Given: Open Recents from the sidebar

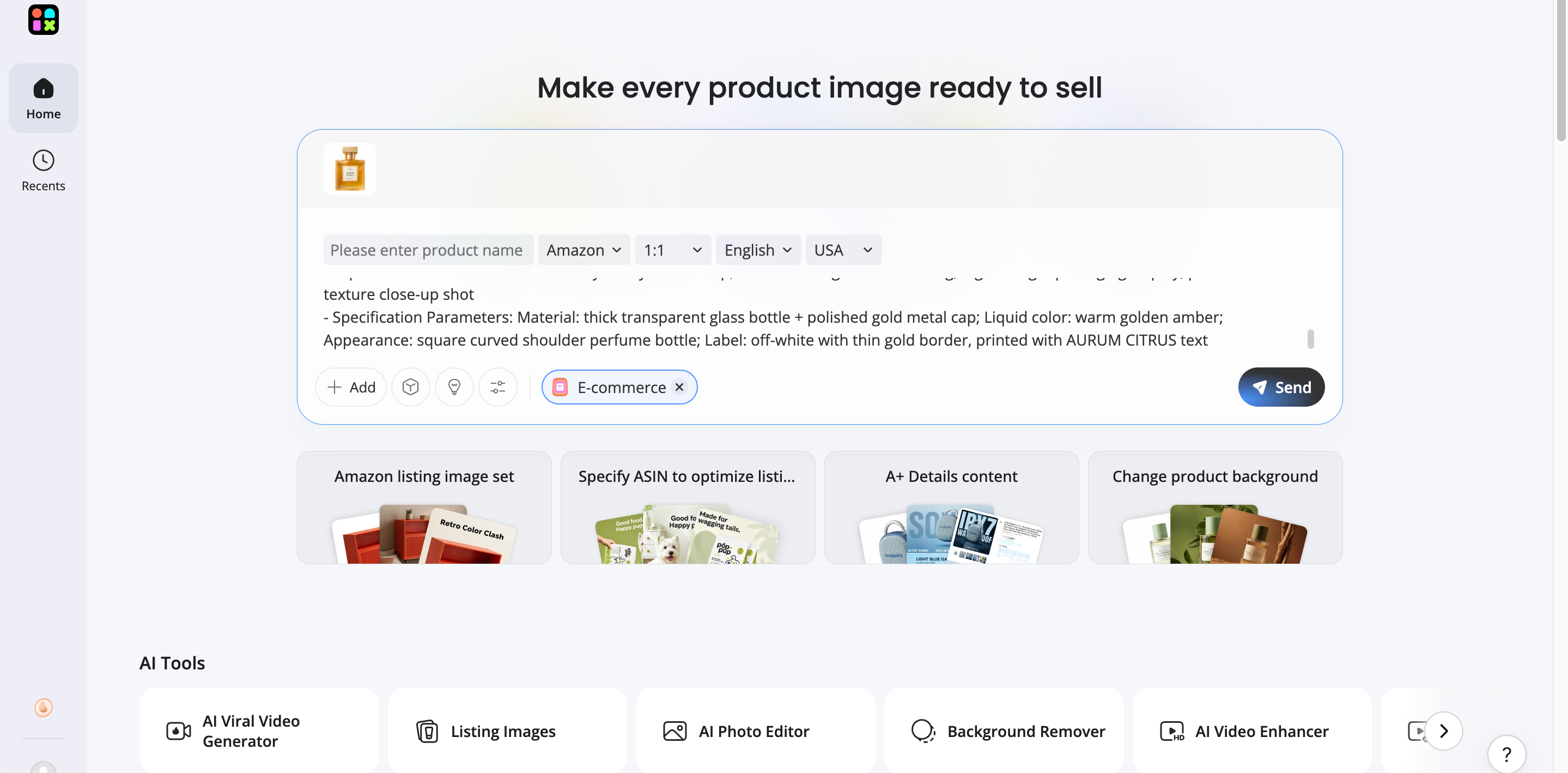Looking at the screenshot, I should [x=43, y=171].
